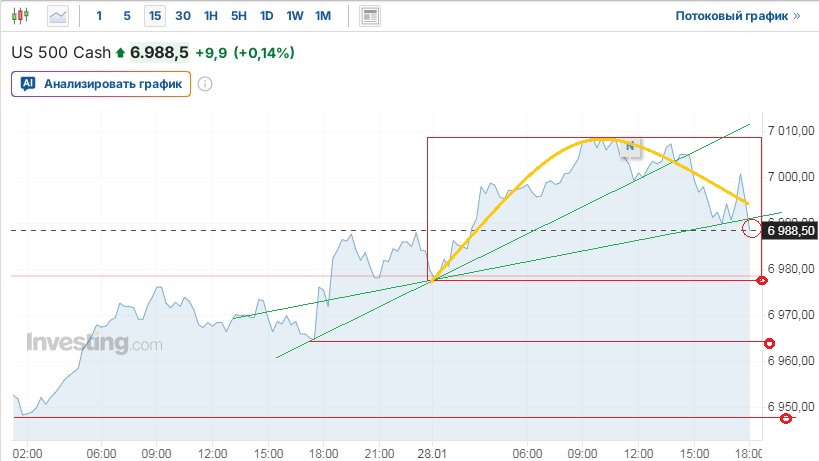The height and width of the screenshot is (461, 819).
Task: Click the info icon beside Analyze button
Action: [205, 84]
